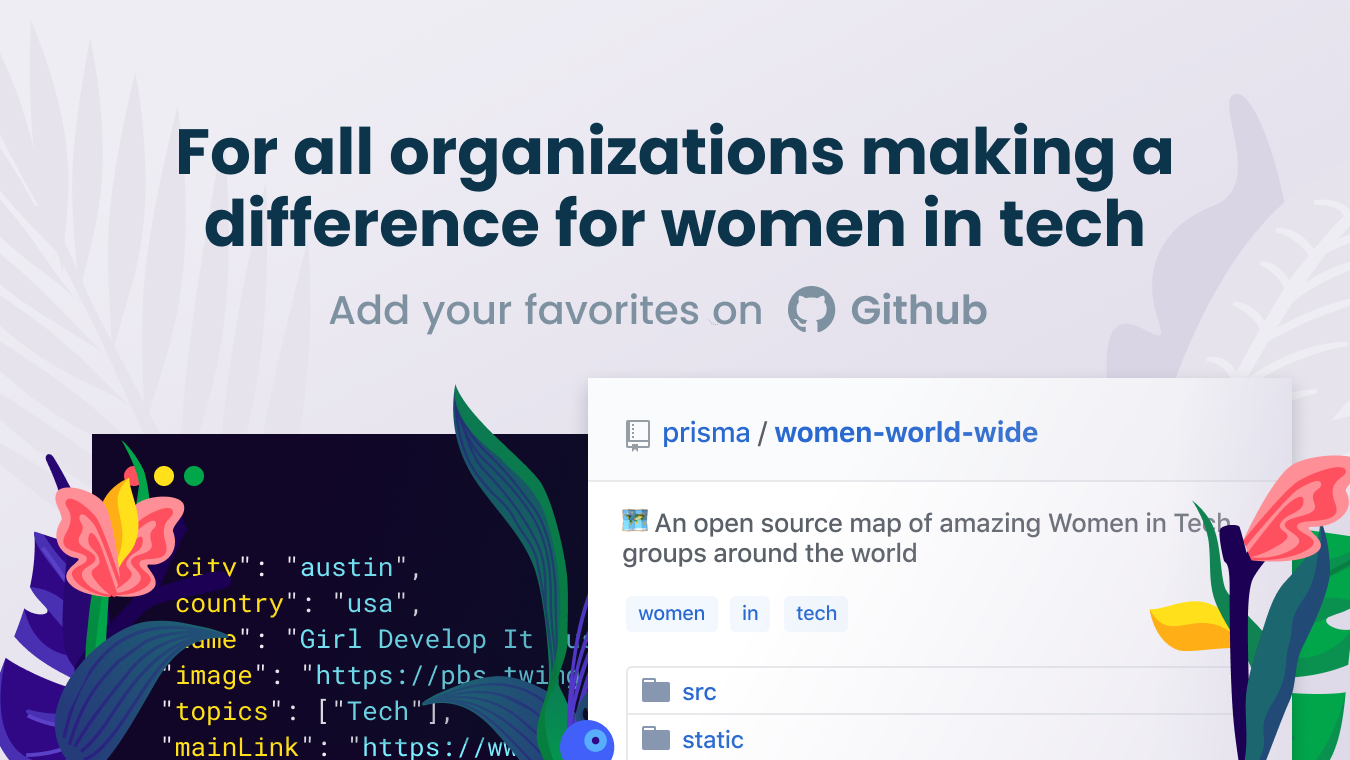Click the main headline about women in tech
This screenshot has width=1350, height=760.
[675, 188]
